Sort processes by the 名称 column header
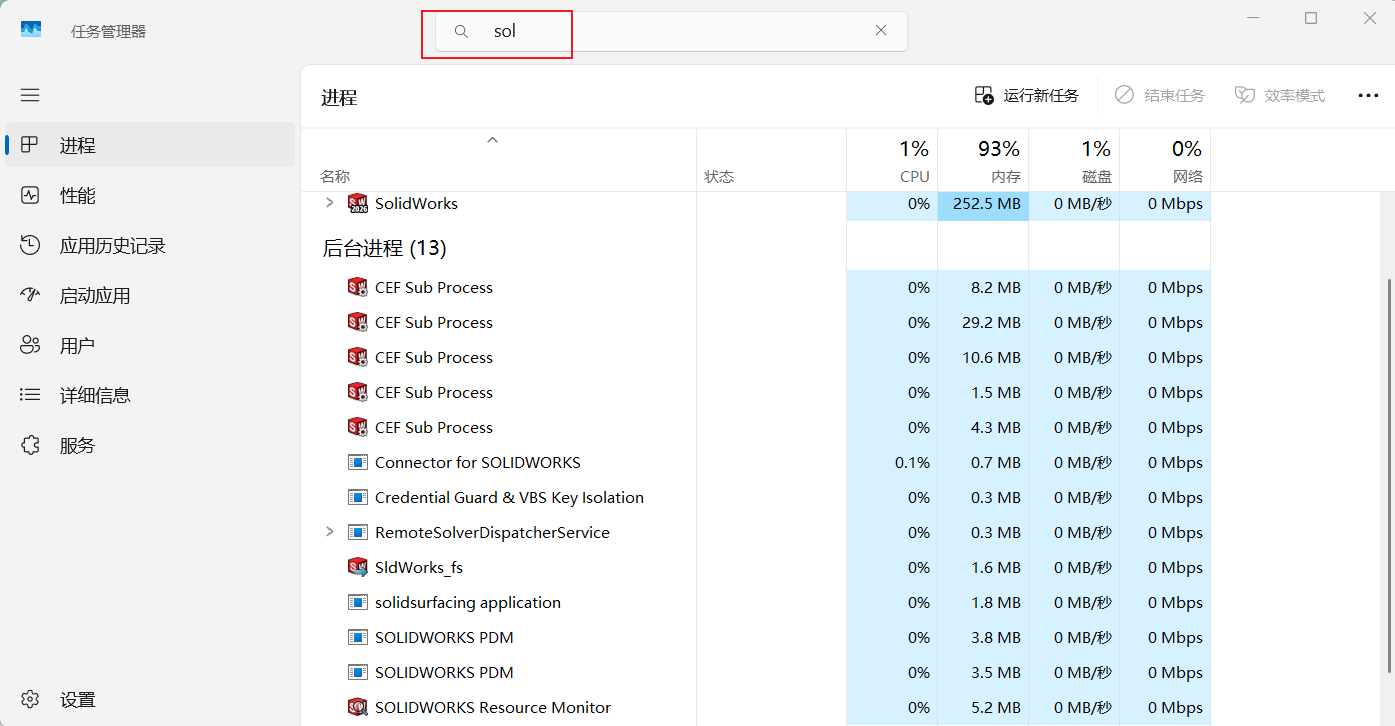 pos(498,160)
